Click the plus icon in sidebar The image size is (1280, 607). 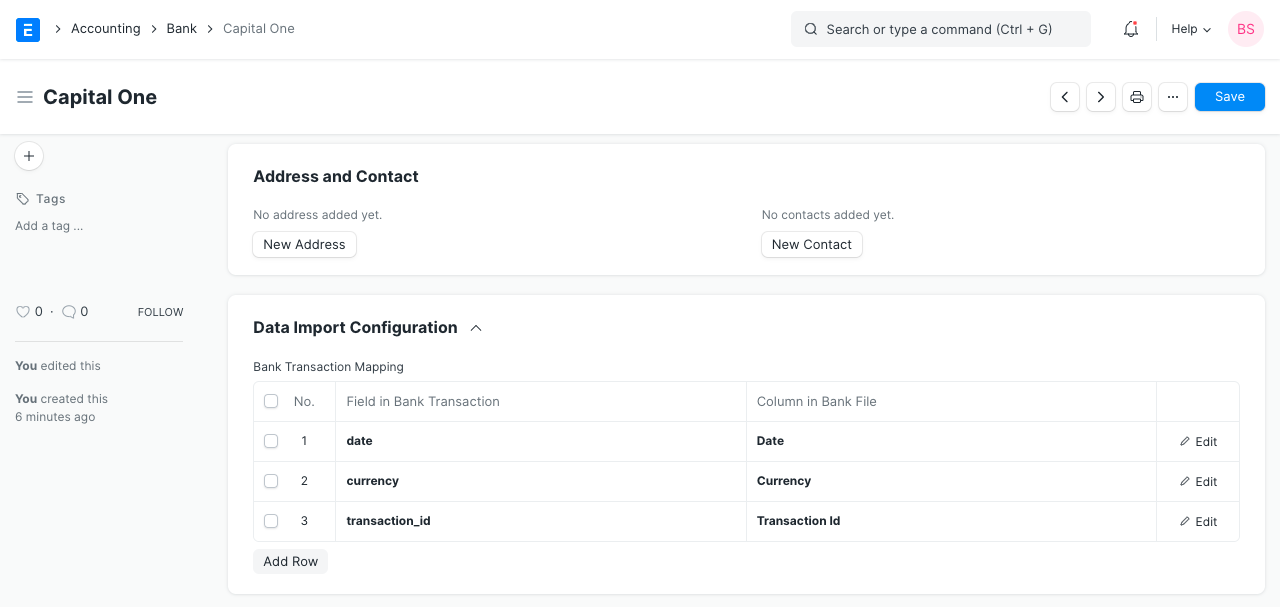[29, 156]
